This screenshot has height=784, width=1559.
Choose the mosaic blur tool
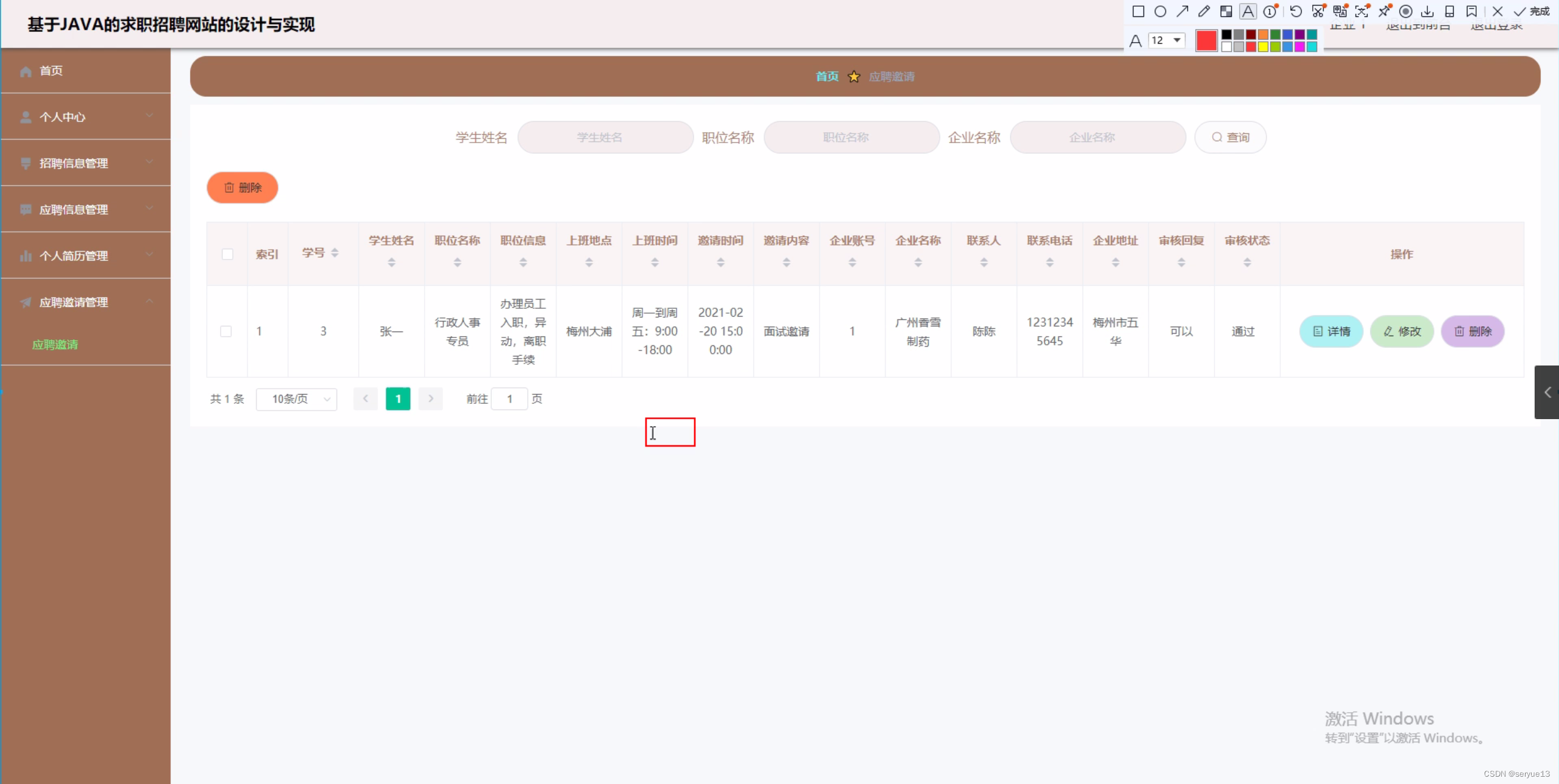pyautogui.click(x=1226, y=12)
